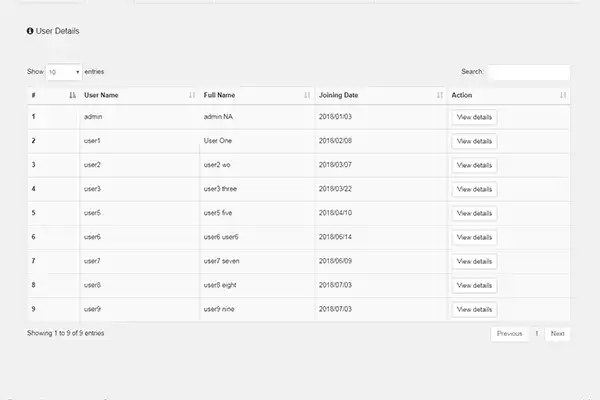Click the joining date 2018/03/07

335,165
